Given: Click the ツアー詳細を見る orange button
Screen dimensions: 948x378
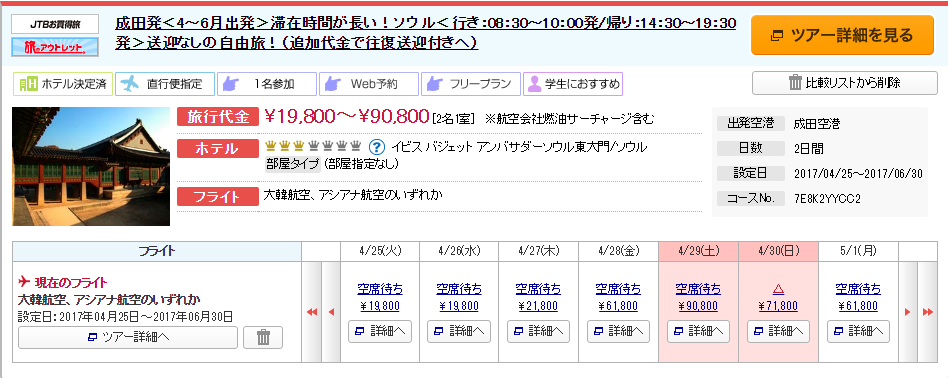Looking at the screenshot, I should 842,35.
